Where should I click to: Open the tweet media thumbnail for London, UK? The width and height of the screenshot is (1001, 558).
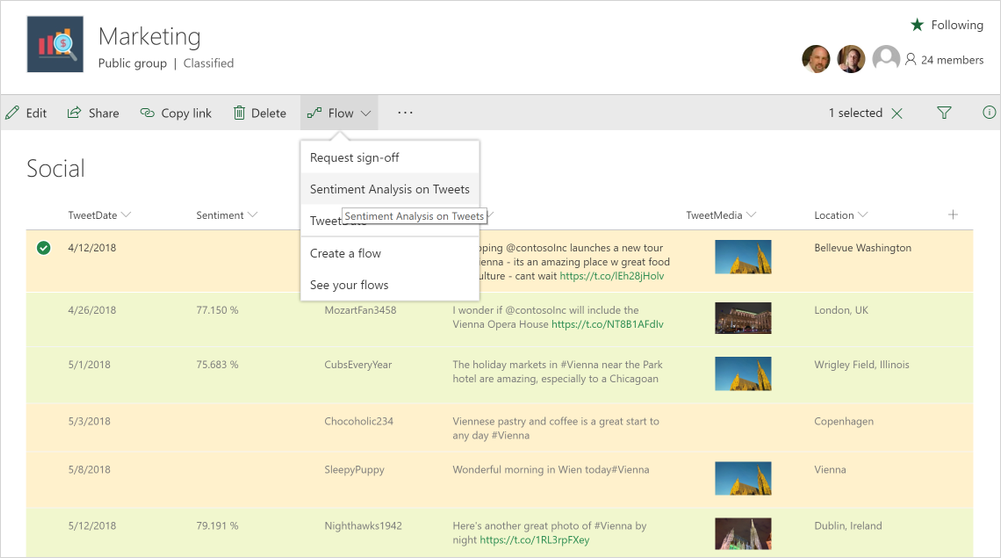point(743,317)
